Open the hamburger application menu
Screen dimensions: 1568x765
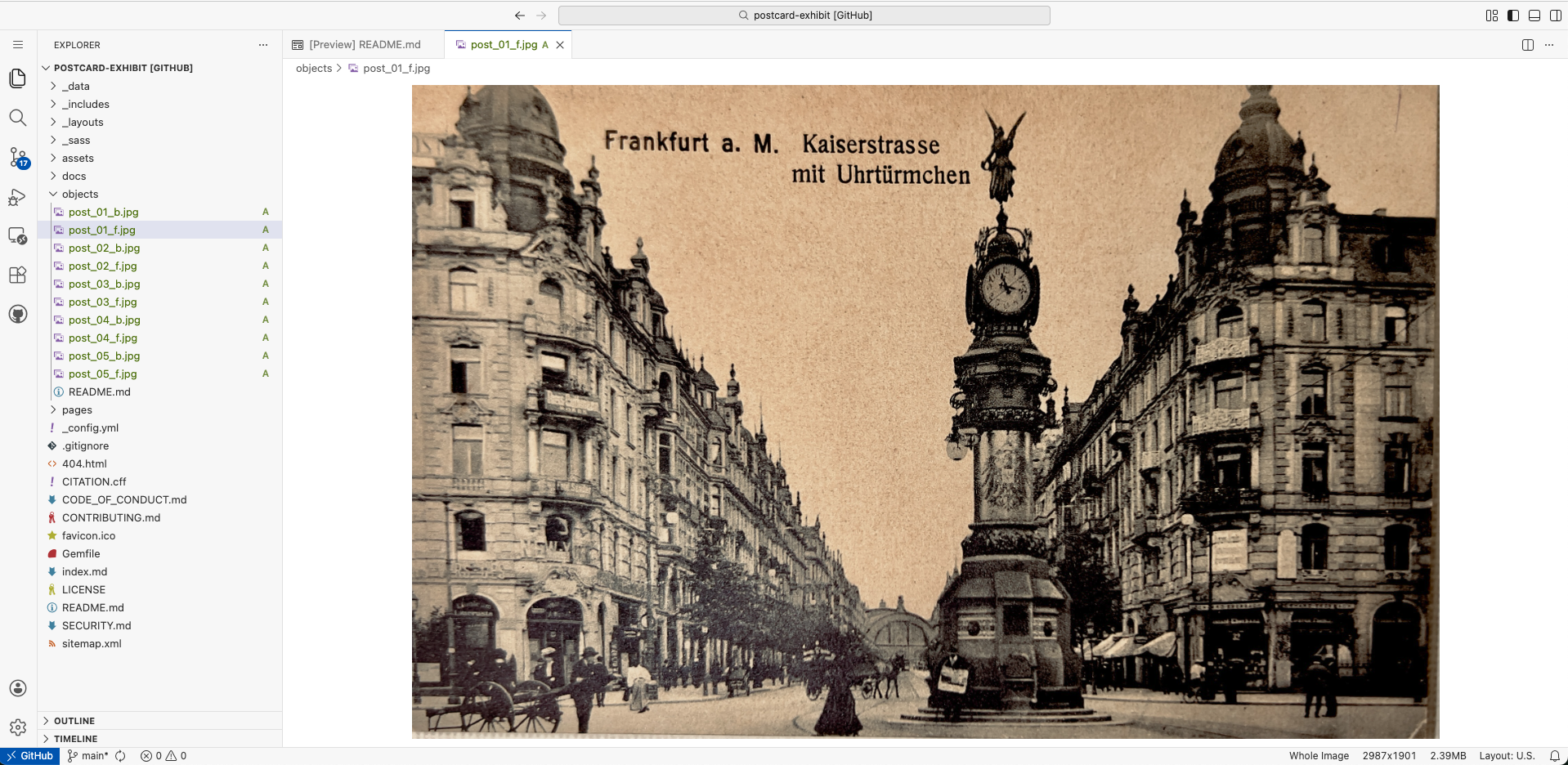[18, 45]
